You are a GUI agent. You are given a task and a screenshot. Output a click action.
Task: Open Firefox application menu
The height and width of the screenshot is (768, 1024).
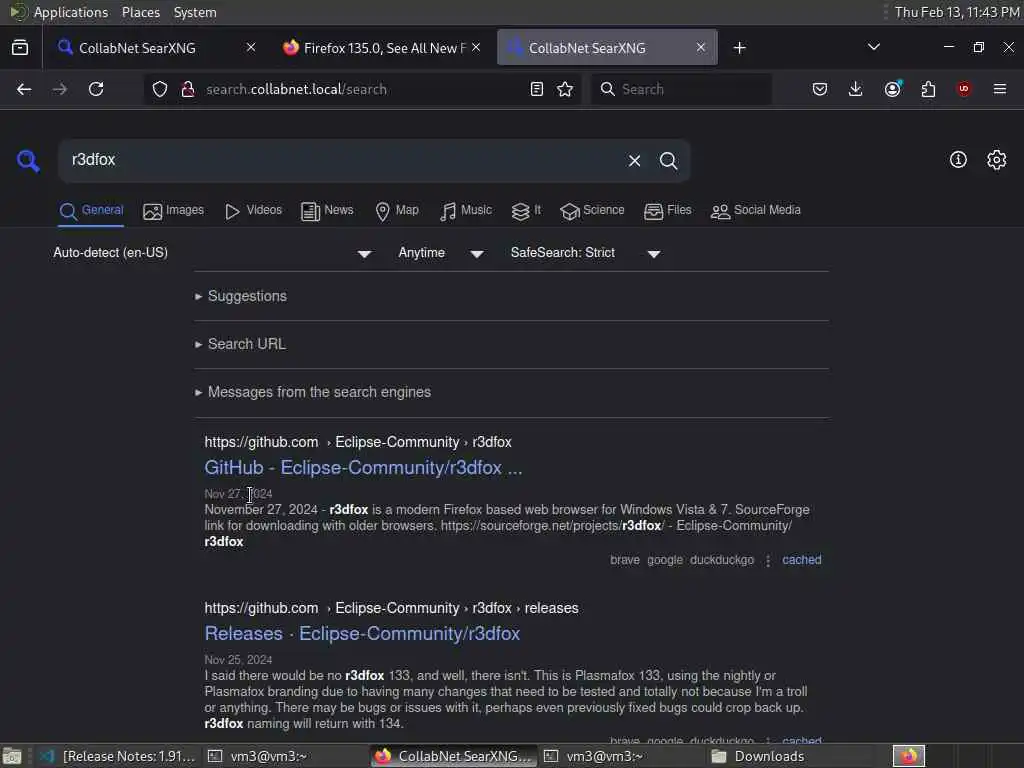tap(1000, 89)
